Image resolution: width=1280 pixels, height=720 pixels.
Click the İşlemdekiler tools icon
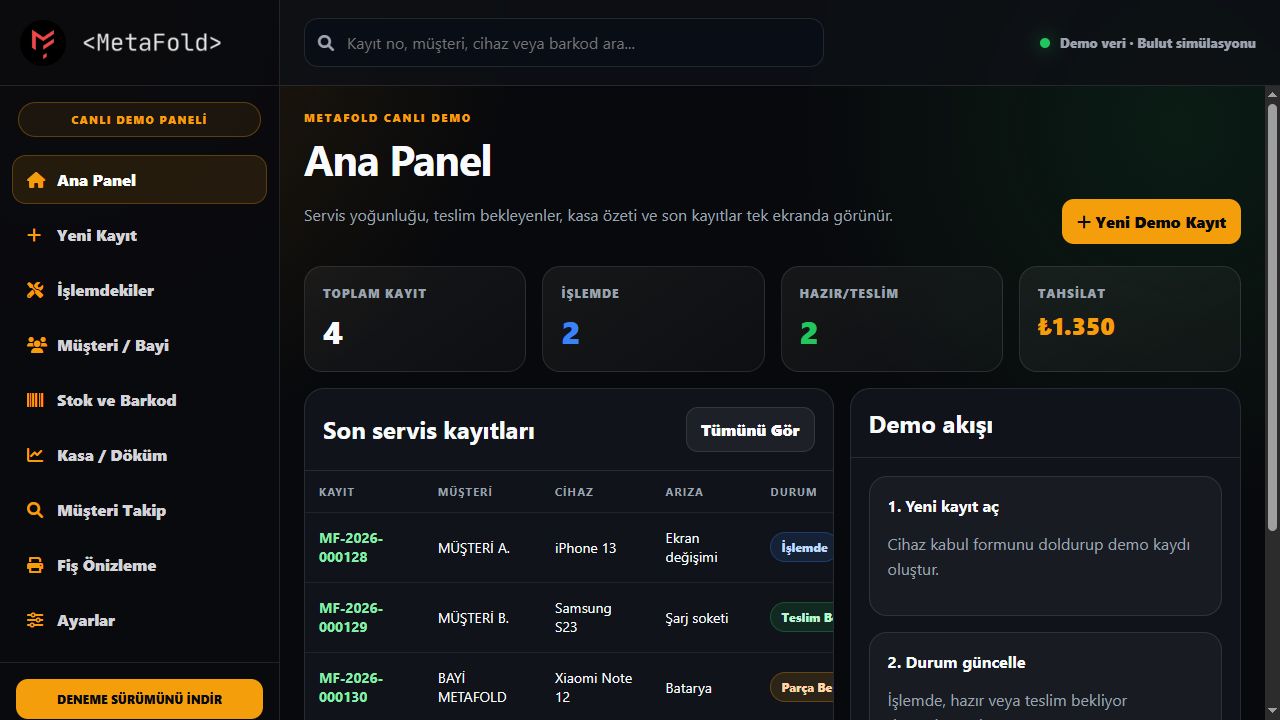pos(36,290)
